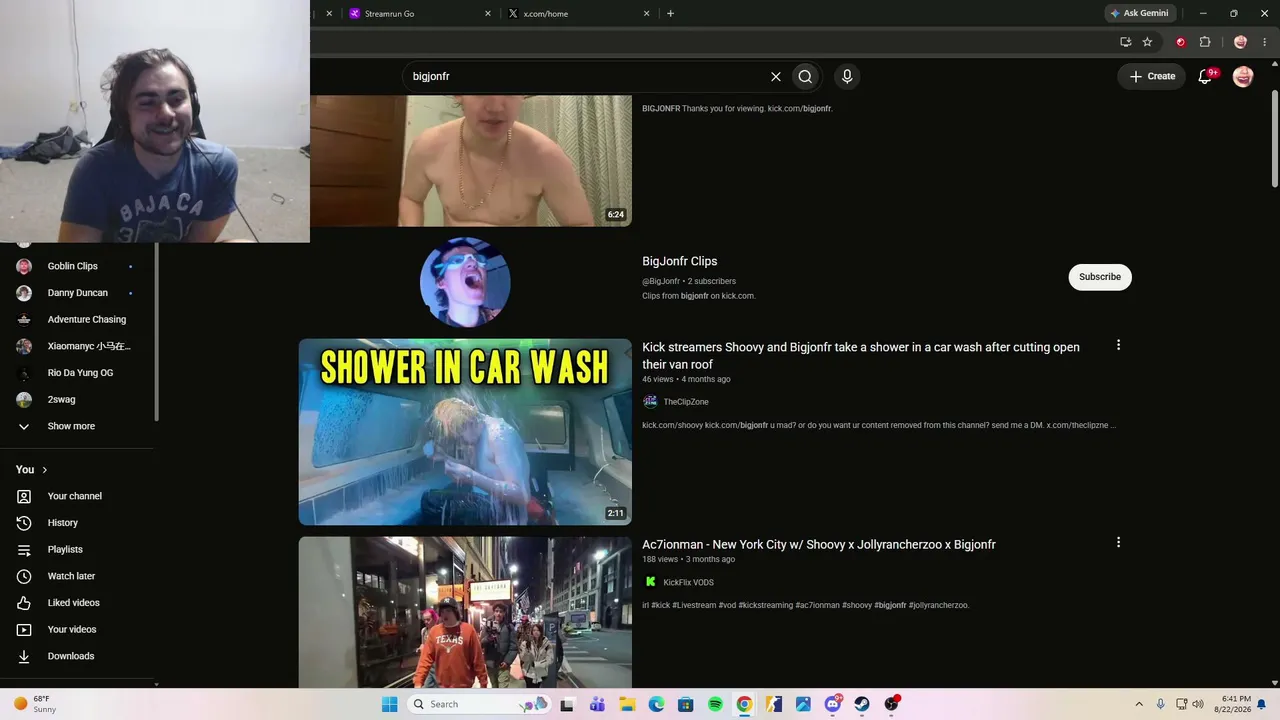The image size is (1280, 720).
Task: Start voice search with the microphone icon
Action: (x=847, y=76)
